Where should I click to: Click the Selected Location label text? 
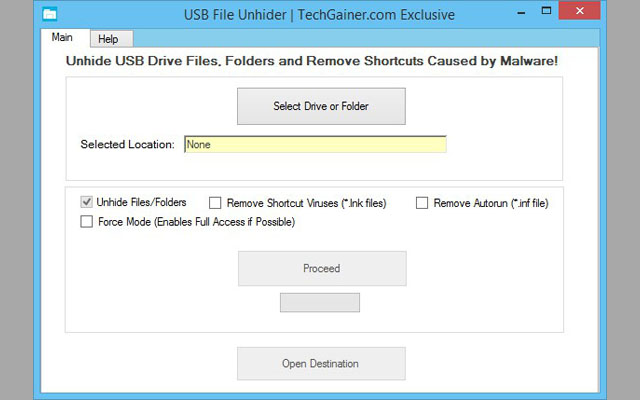click(x=127, y=144)
